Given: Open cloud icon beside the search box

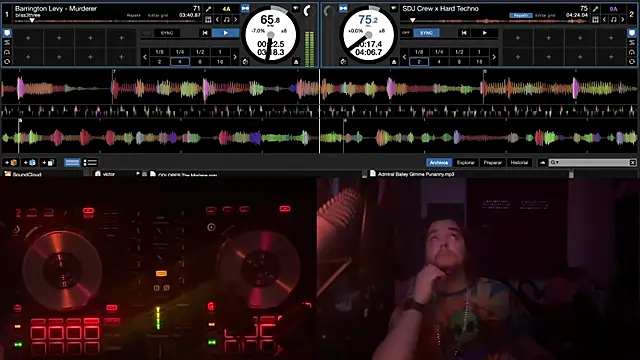Looking at the screenshot, I should click(542, 162).
